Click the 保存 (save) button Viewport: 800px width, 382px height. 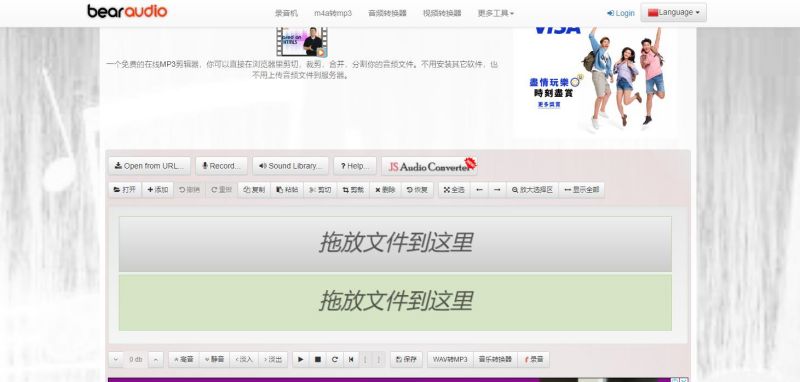click(x=406, y=360)
